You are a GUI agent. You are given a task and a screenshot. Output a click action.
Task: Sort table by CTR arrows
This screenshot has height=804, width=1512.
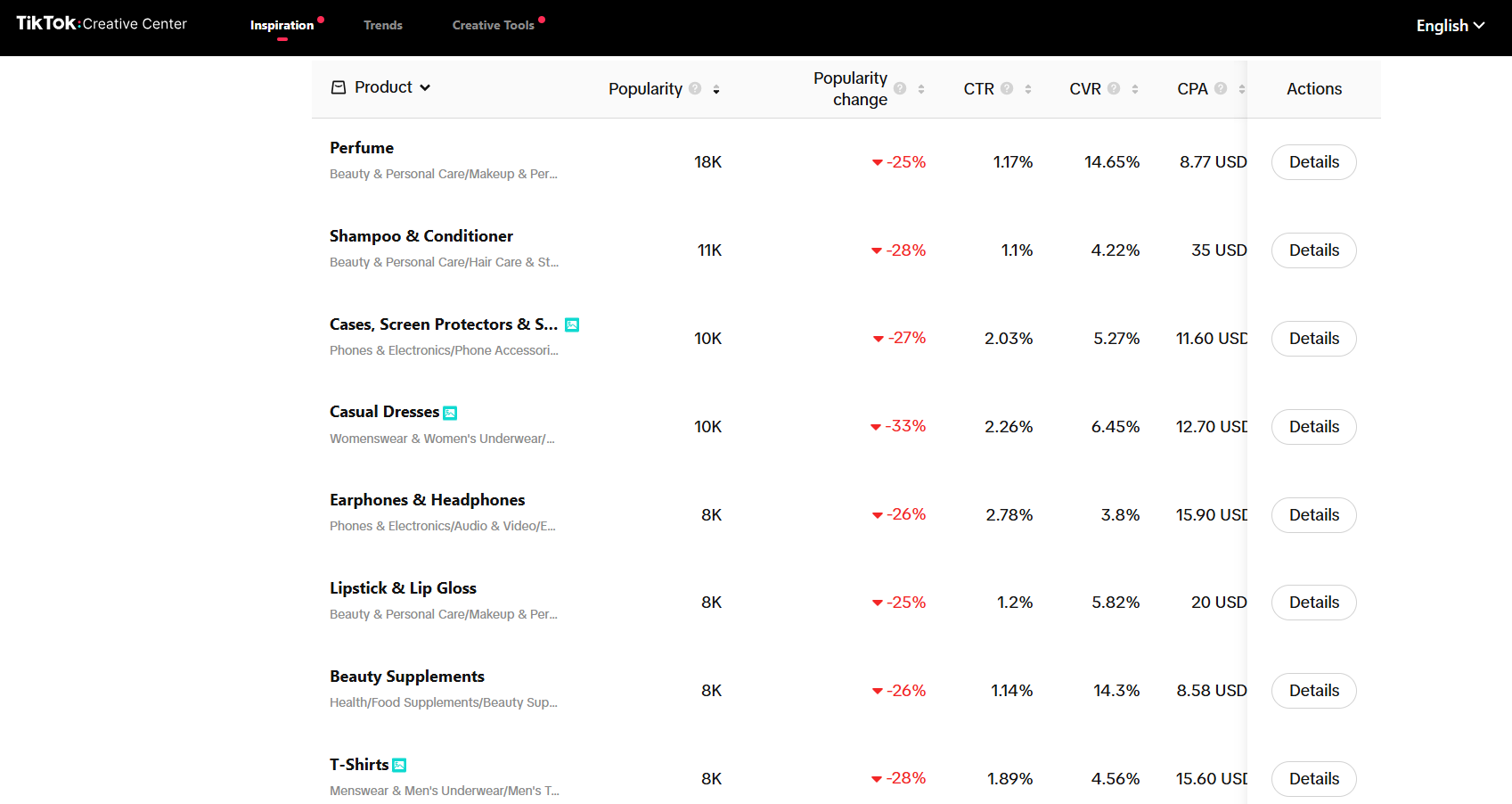(x=1028, y=89)
